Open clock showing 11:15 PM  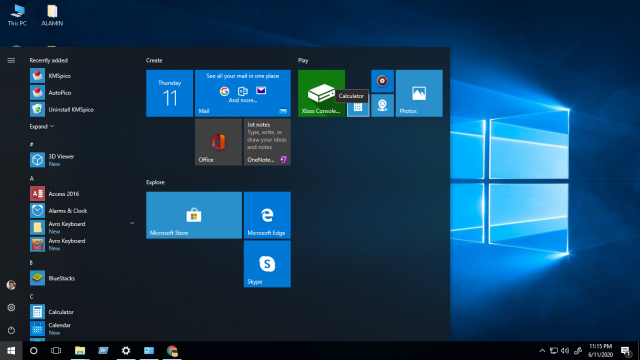tap(600, 351)
